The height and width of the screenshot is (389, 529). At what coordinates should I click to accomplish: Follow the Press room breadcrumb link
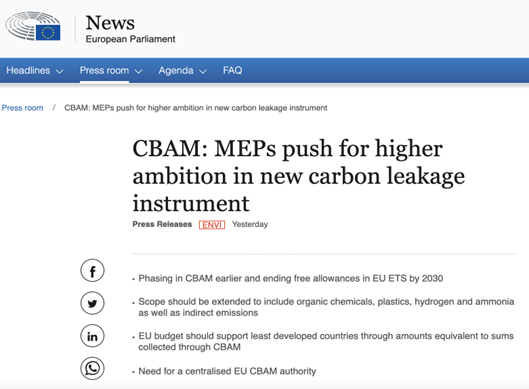coord(22,108)
